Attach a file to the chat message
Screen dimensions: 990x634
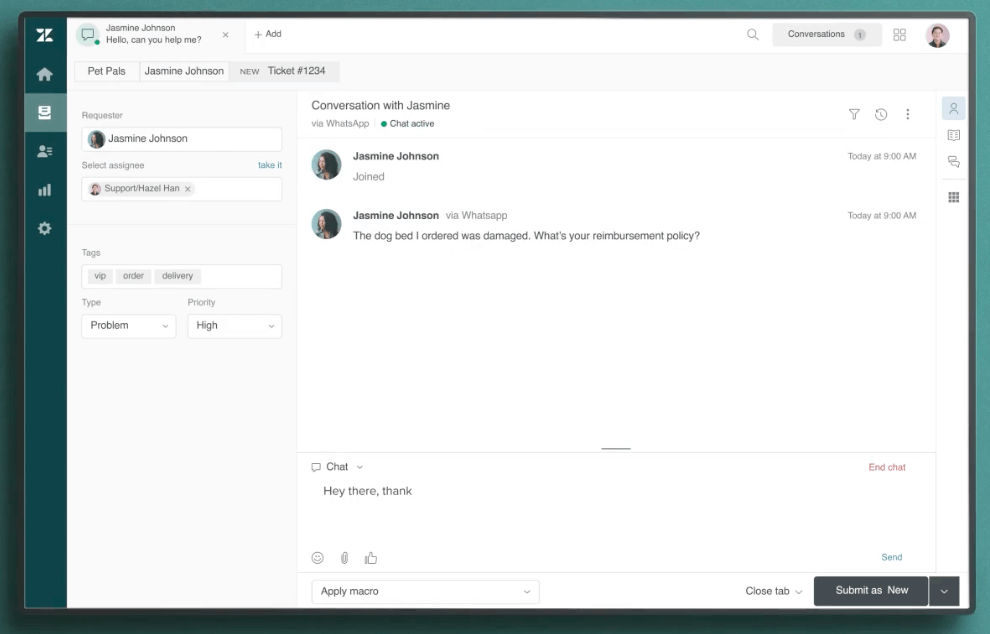click(342, 557)
